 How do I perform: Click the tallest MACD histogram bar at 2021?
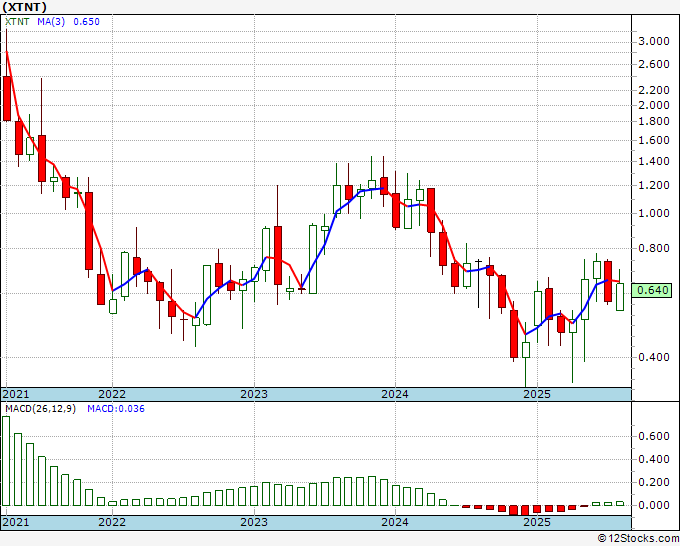point(6,461)
